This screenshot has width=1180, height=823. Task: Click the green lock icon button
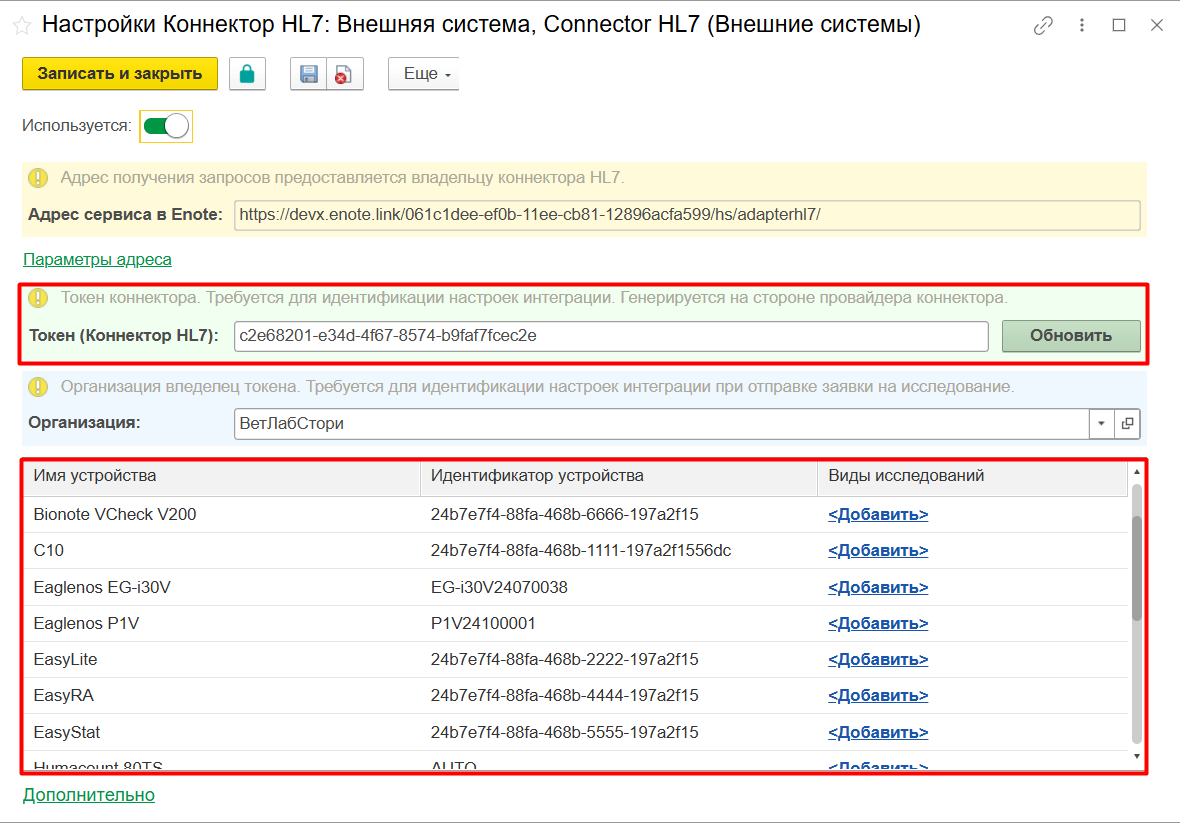(x=247, y=74)
